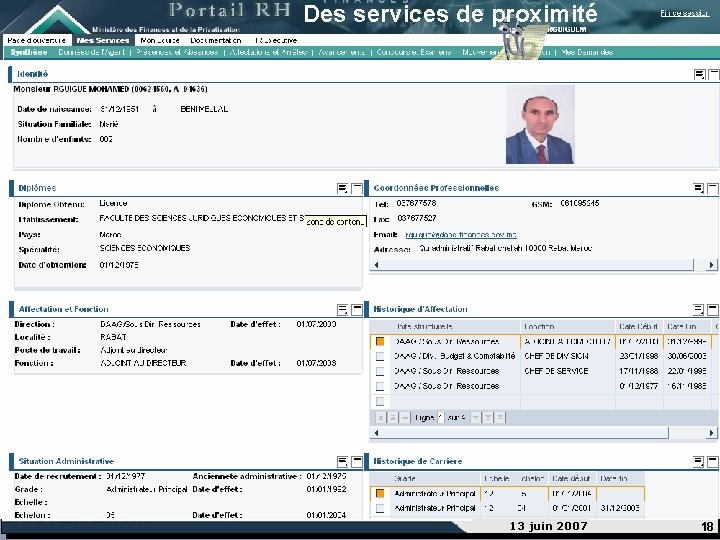The width and height of the screenshot is (720, 540).
Task: Click the FACULTE DES SCIENCES JURIDIQUES établissement text
Action: pos(202,218)
